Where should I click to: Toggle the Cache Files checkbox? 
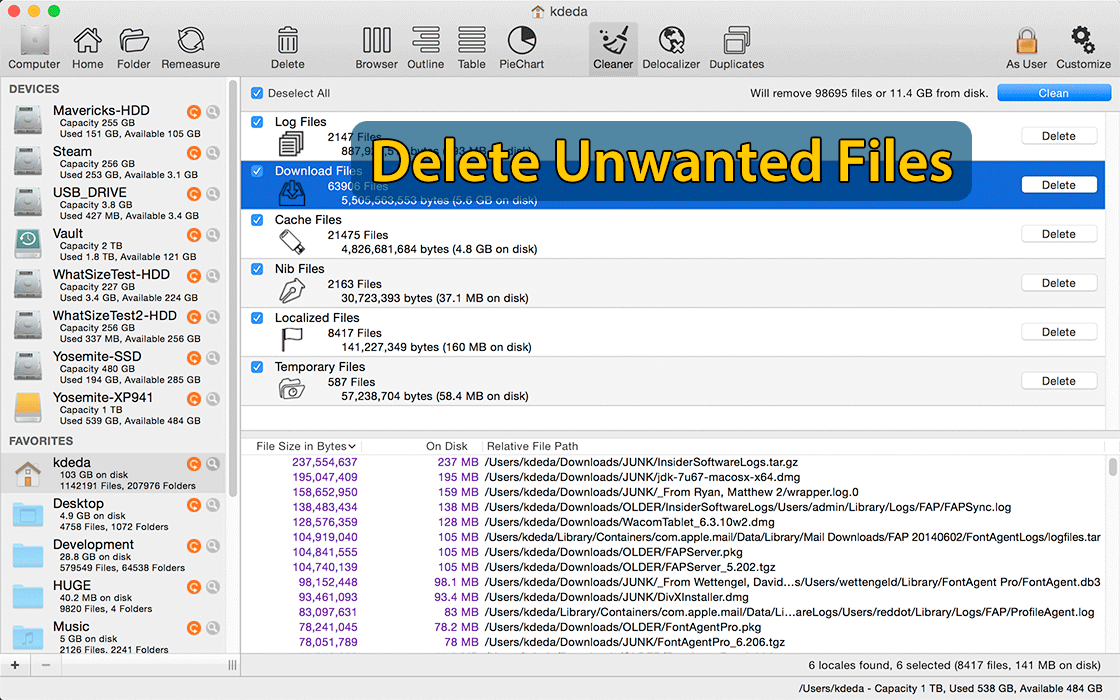click(x=257, y=220)
